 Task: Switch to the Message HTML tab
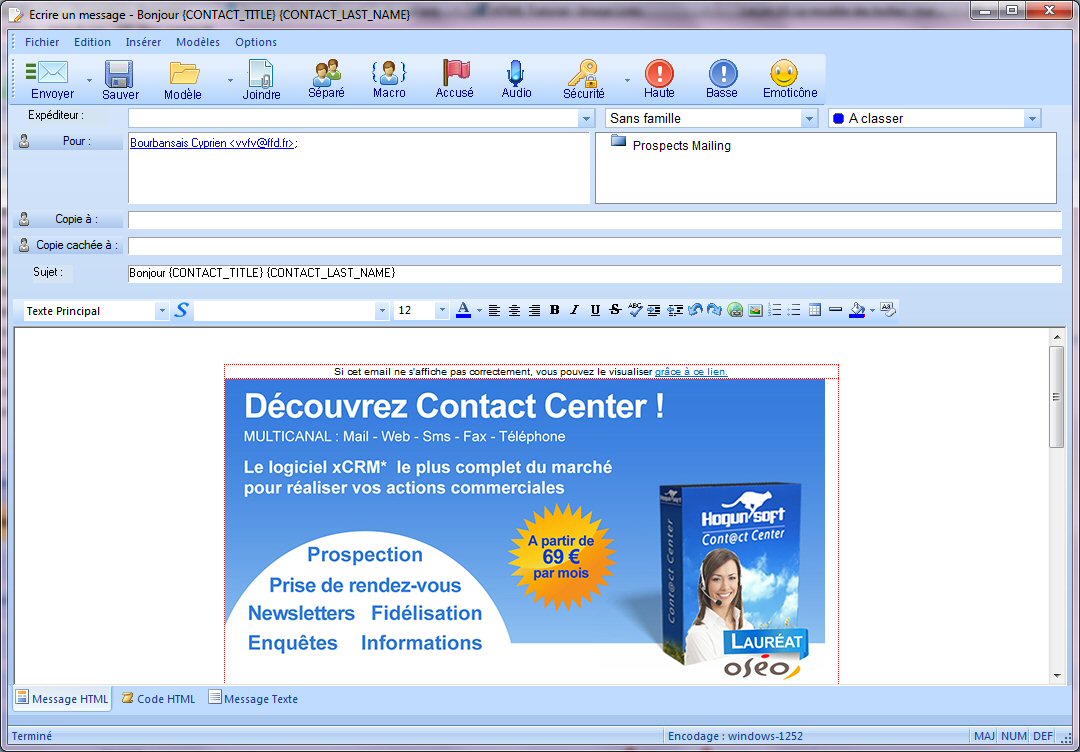point(62,699)
